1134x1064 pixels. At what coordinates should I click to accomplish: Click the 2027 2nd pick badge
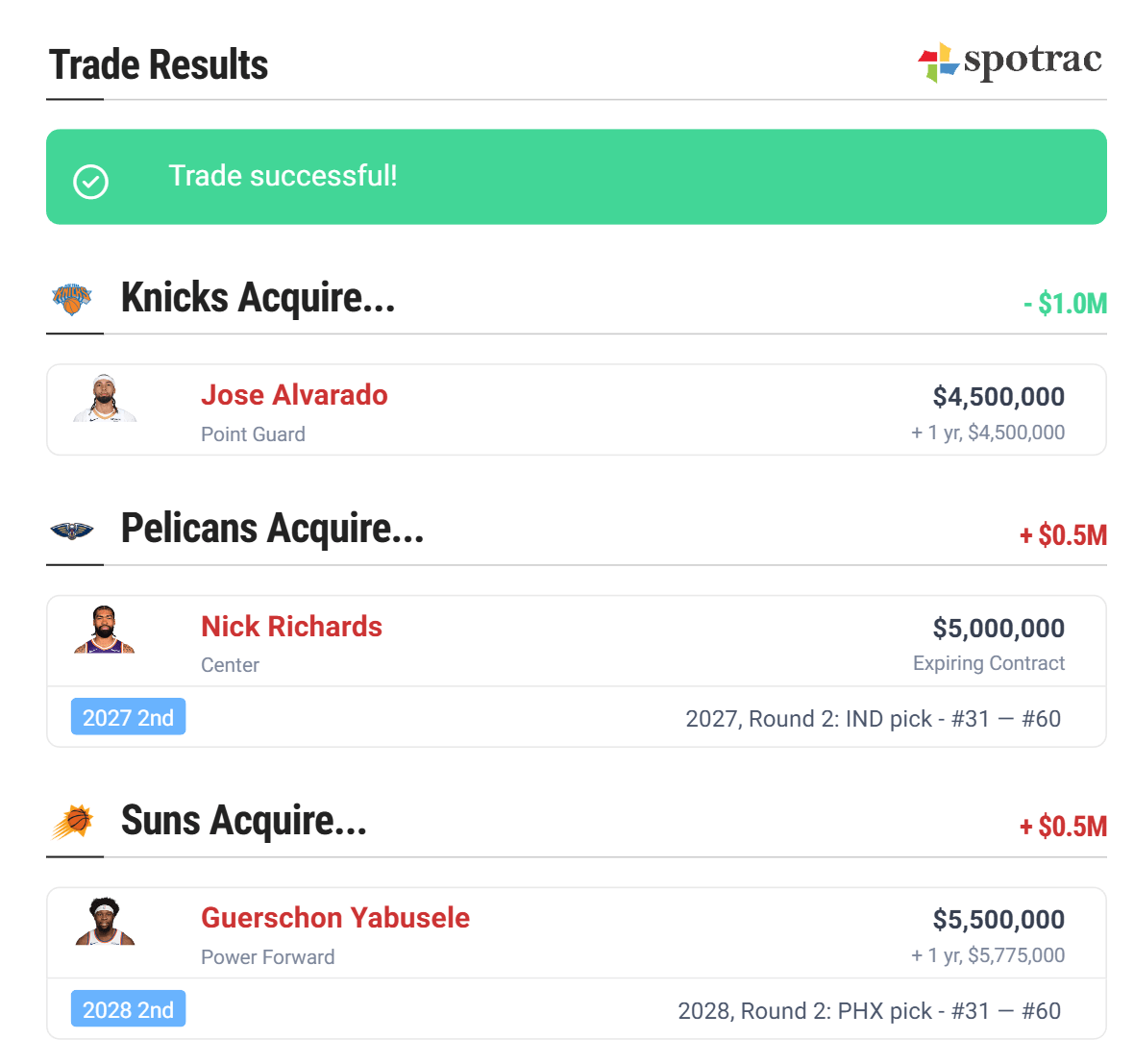tap(128, 718)
